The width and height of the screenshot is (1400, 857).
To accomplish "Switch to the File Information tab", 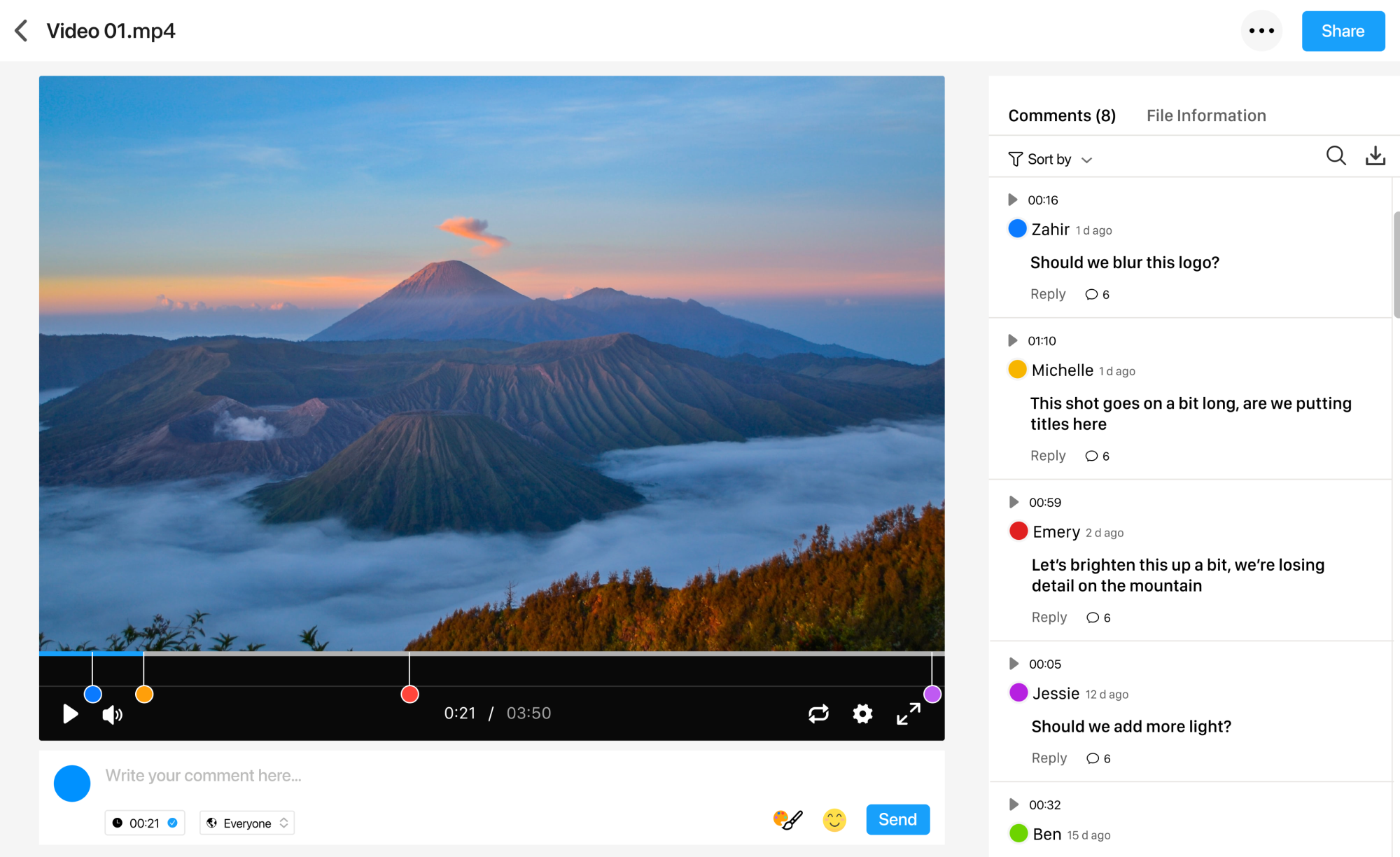I will tap(1205, 116).
